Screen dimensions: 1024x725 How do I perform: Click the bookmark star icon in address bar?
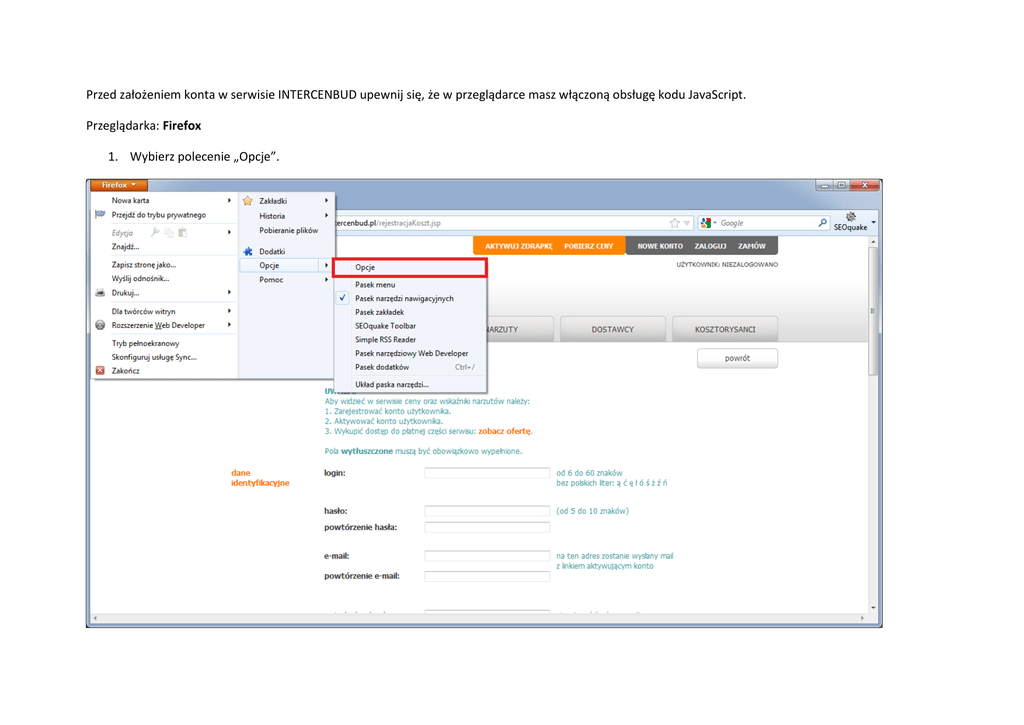(675, 223)
